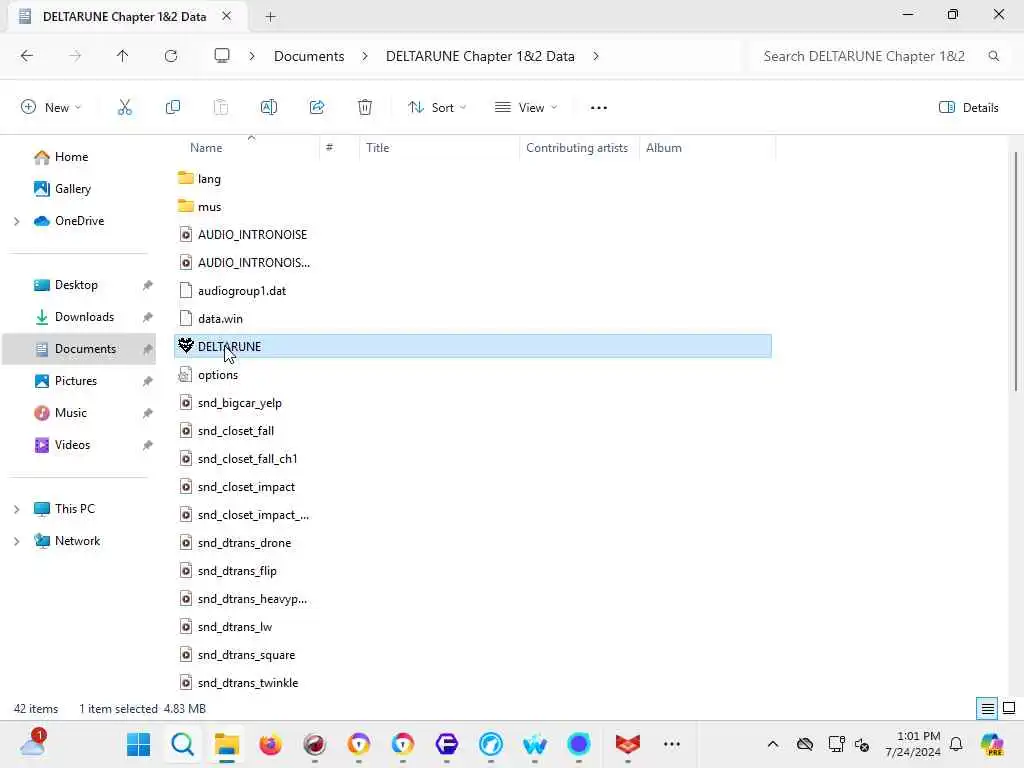The height and width of the screenshot is (768, 1024).
Task: Open notifications bell in system tray
Action: coord(956,744)
